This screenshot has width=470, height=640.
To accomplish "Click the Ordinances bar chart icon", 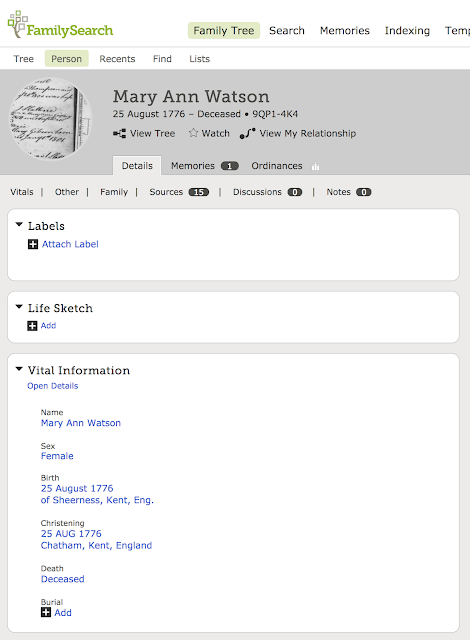I will pos(315,166).
